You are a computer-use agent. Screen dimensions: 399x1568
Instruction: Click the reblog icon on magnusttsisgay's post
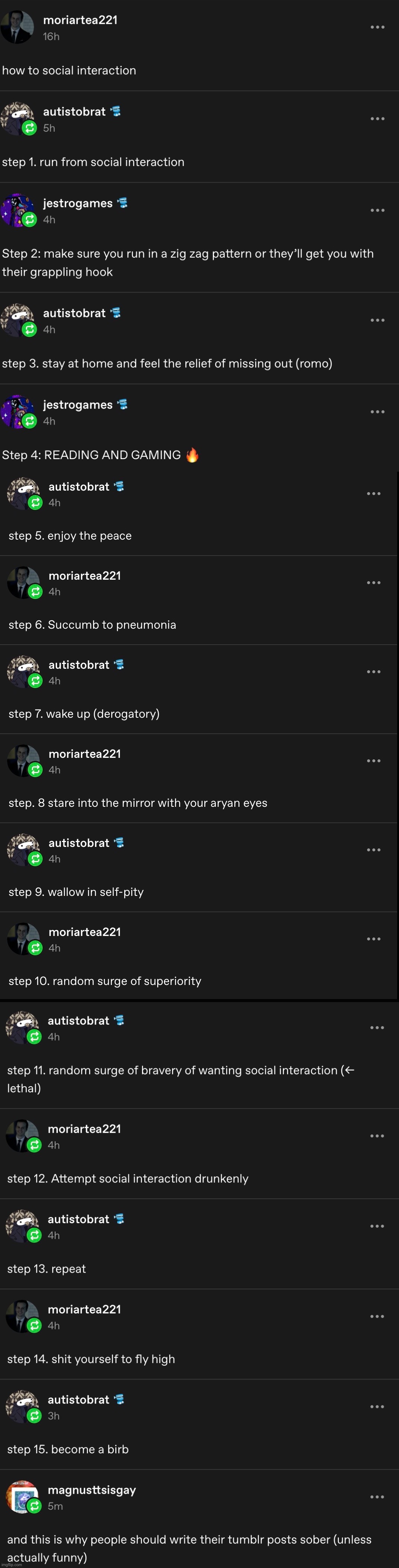(34, 1506)
